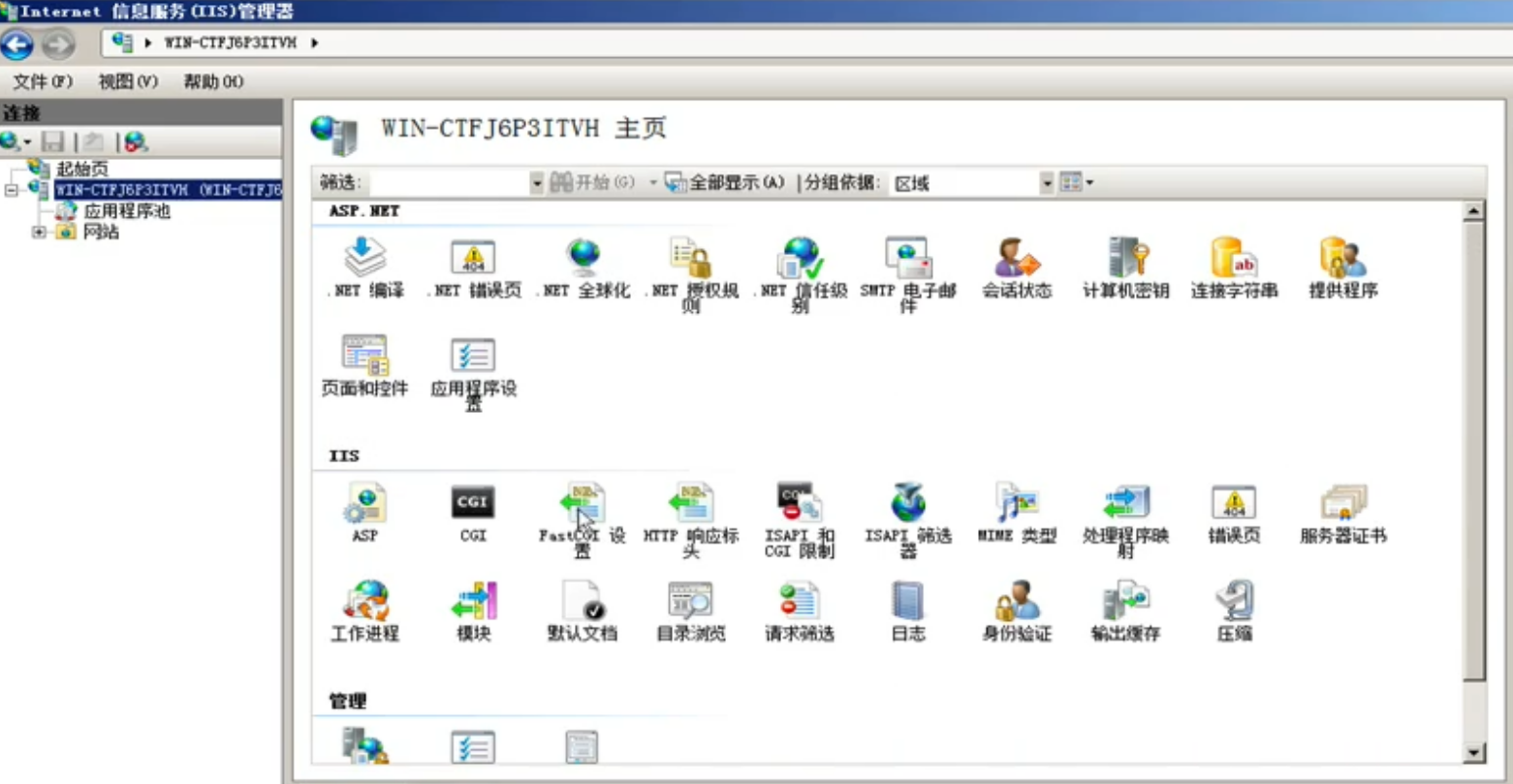The height and width of the screenshot is (784, 1513).
Task: Click WIN-CTFJ6P3ITVH in the address bar
Action: pos(230,43)
